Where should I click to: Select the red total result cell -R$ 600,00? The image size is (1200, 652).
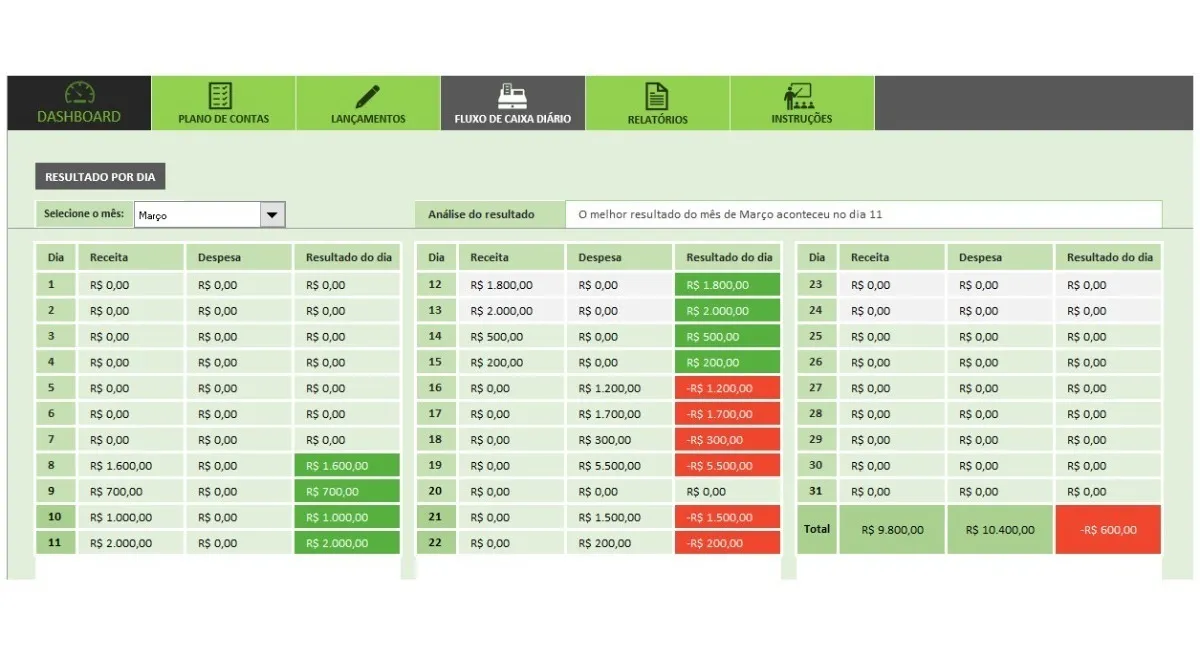(x=1107, y=530)
